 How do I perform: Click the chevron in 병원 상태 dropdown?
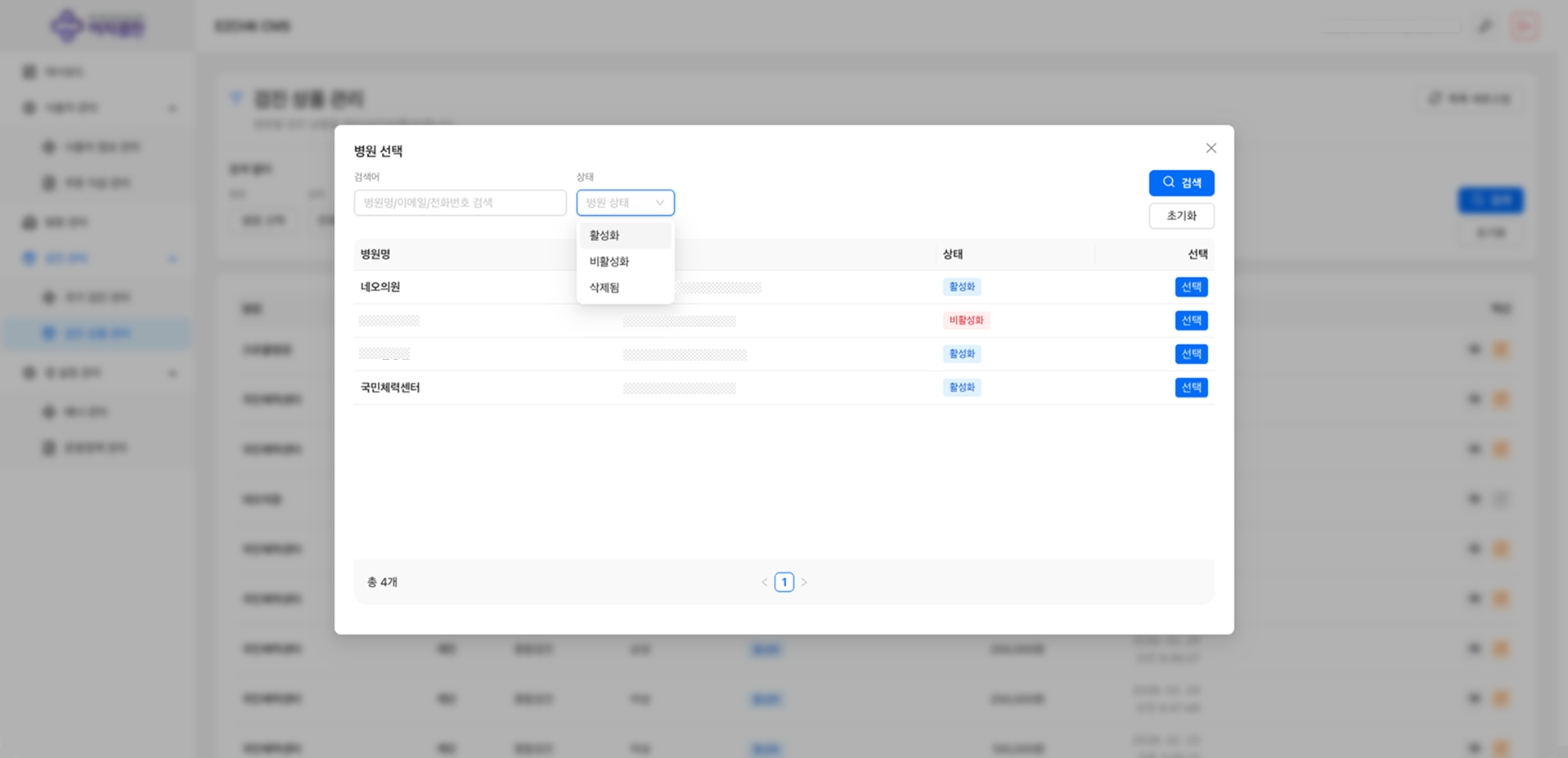(659, 203)
